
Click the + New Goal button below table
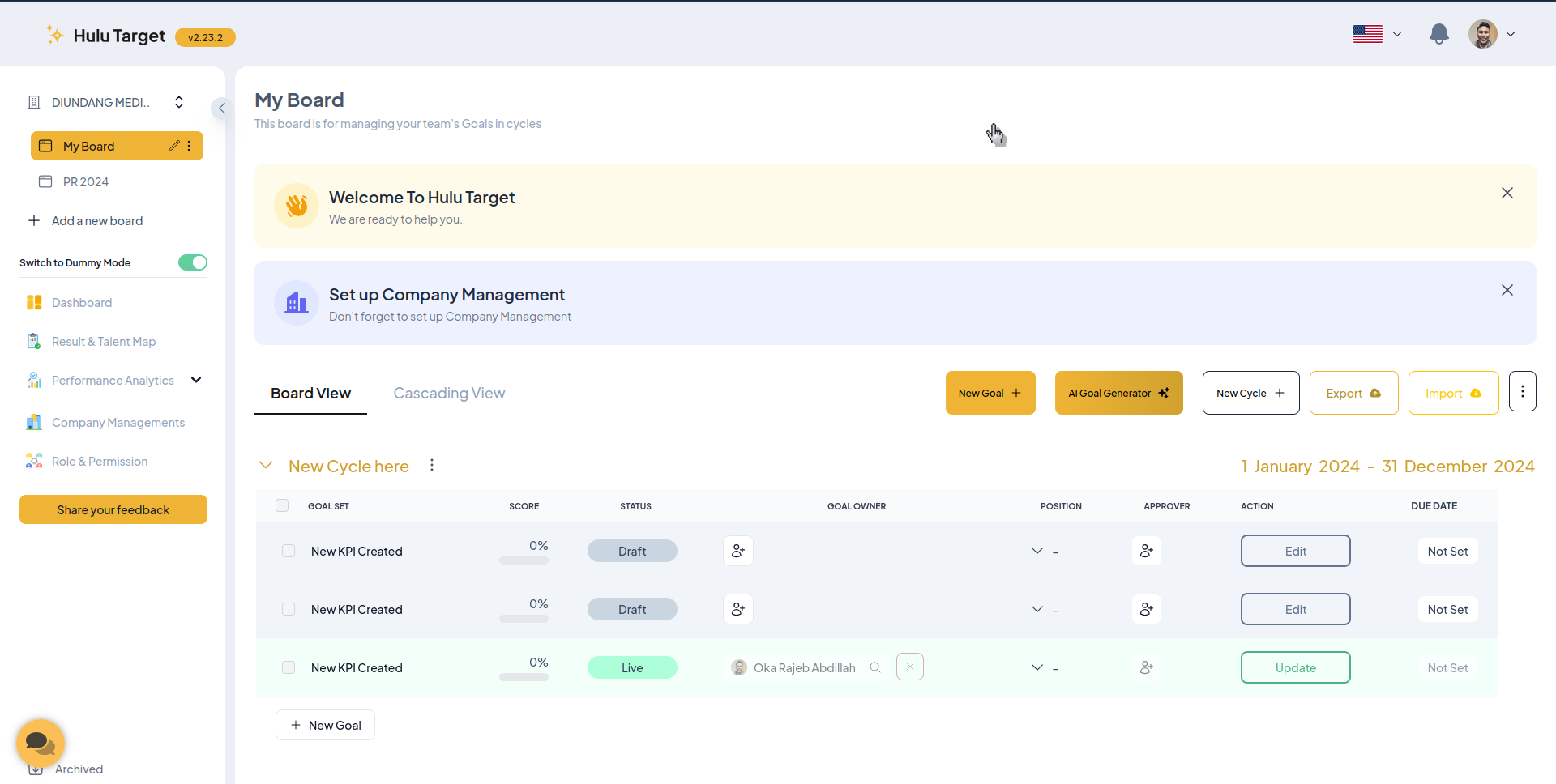click(325, 725)
